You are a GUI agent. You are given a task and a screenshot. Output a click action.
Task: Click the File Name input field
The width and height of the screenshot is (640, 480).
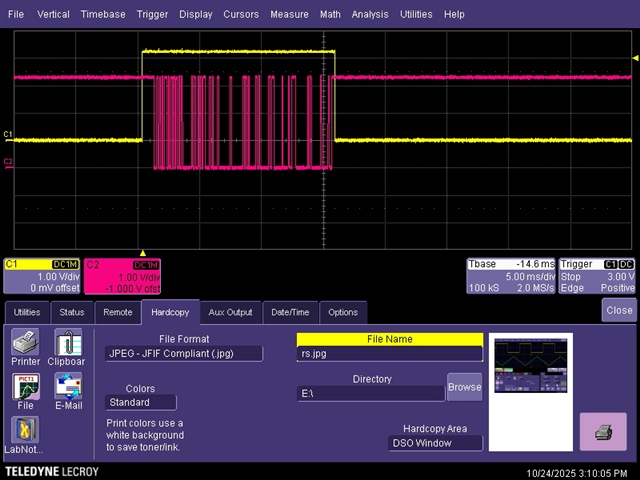[389, 353]
